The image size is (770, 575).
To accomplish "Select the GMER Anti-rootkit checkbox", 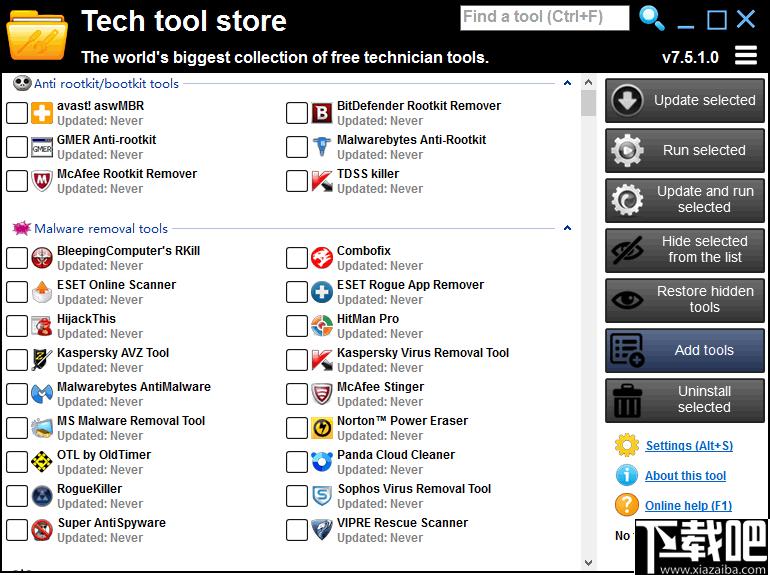I will click(17, 147).
